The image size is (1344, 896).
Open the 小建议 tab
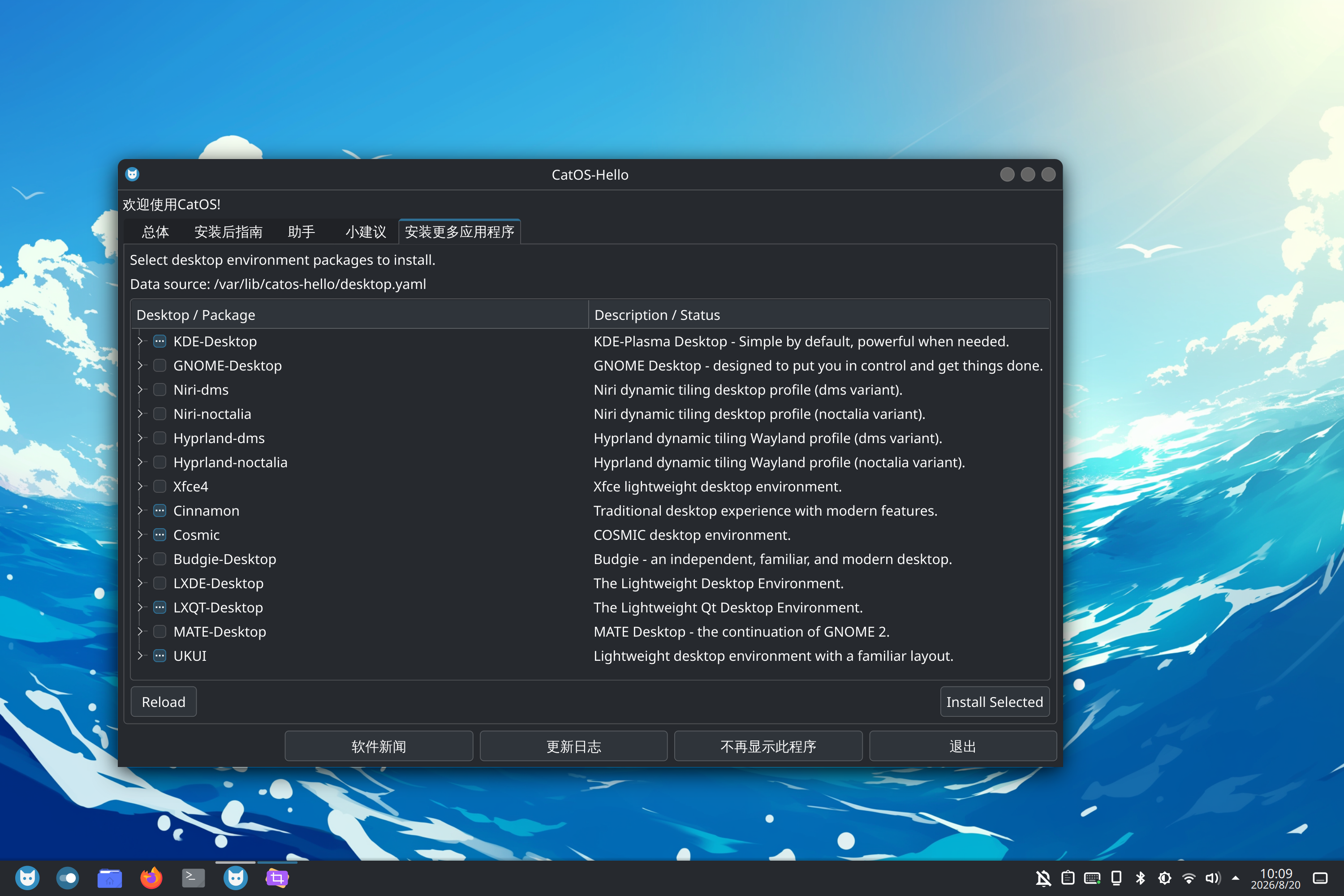pos(366,232)
